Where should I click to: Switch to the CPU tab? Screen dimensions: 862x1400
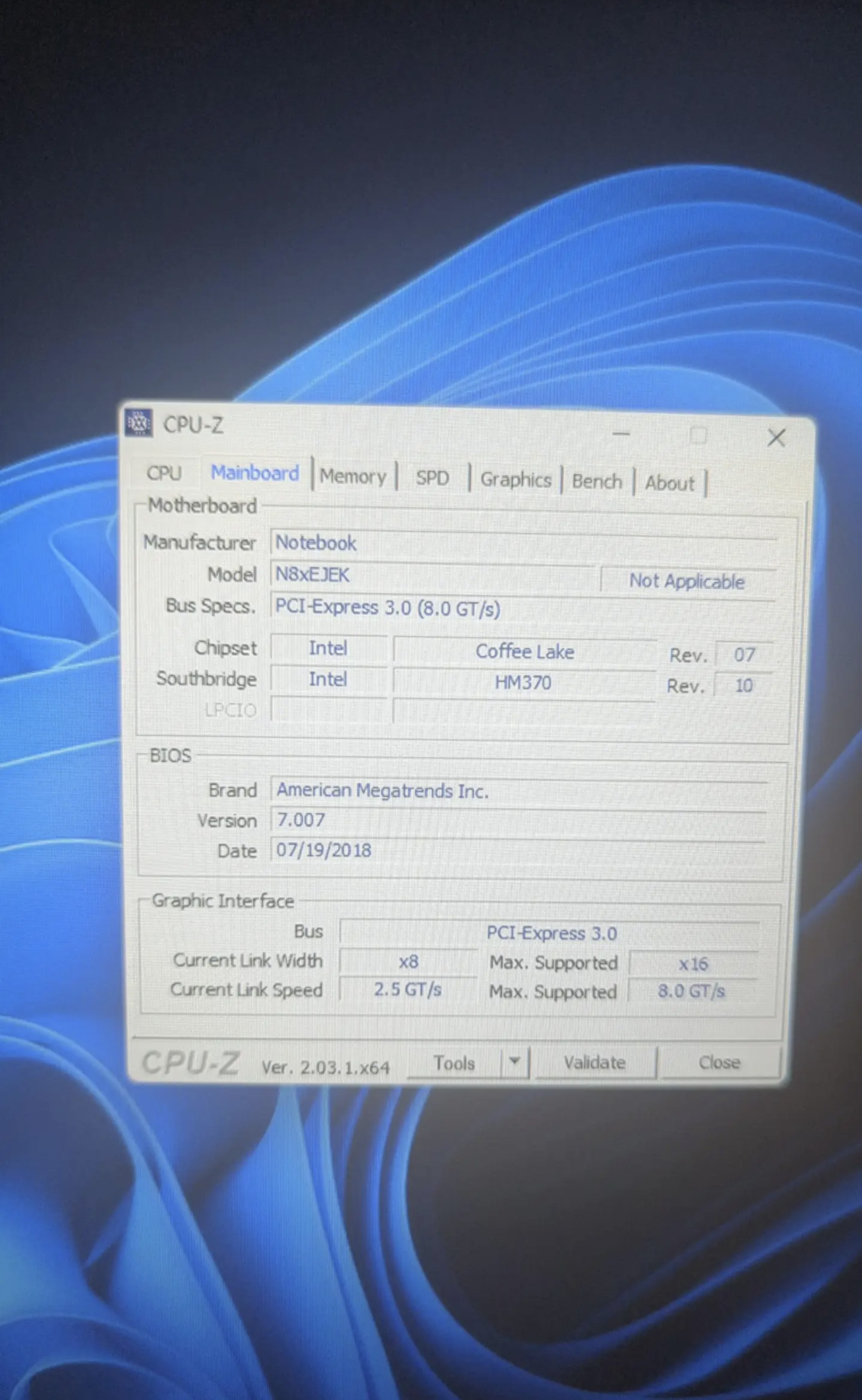tap(164, 473)
